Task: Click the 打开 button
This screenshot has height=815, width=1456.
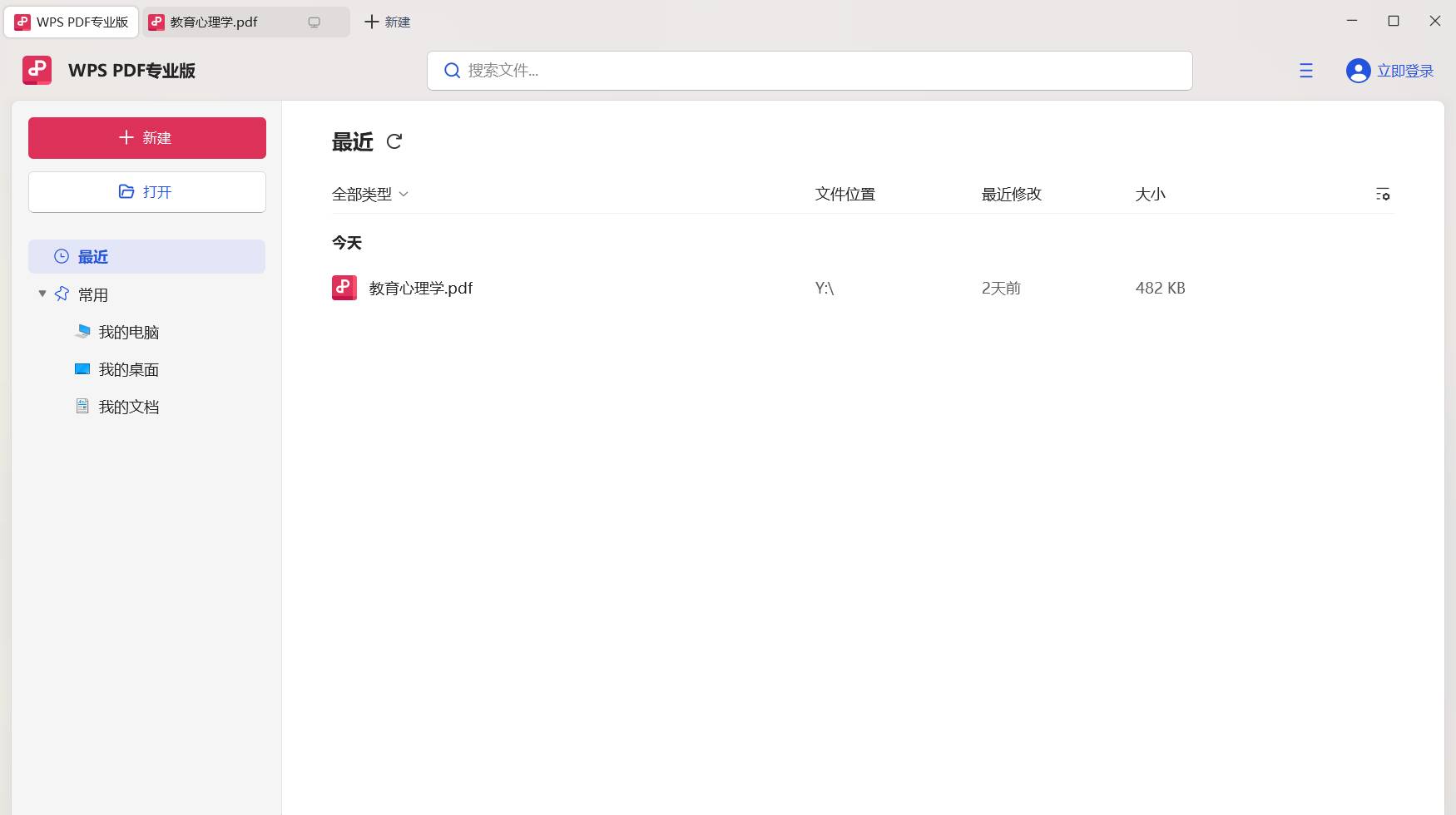Action: pos(147,192)
